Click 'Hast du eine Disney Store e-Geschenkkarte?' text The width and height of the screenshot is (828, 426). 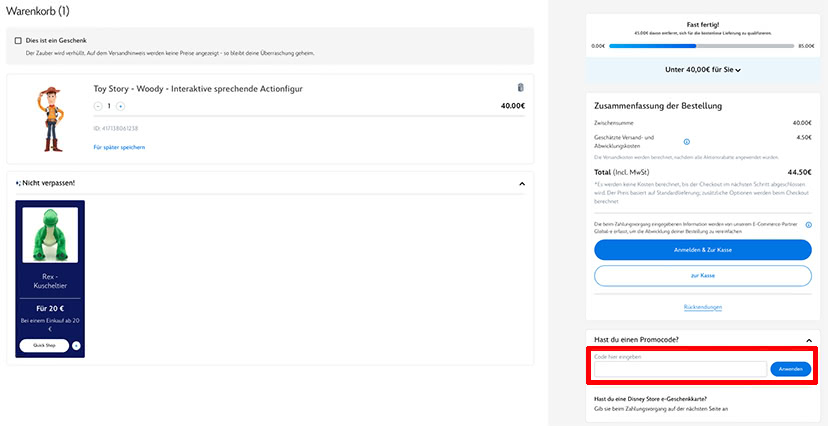pyautogui.click(x=651, y=399)
